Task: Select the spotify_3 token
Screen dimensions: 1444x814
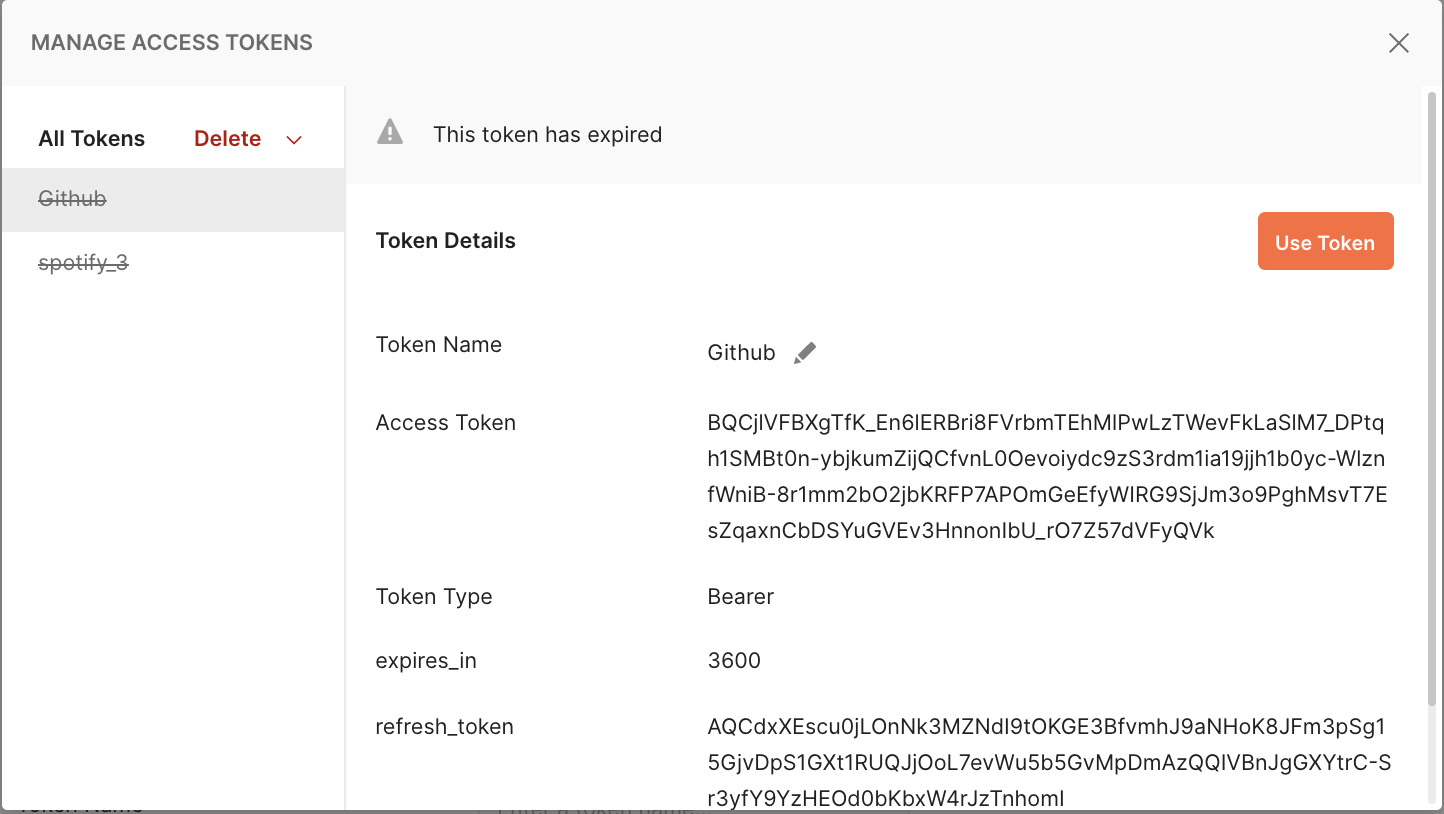Action: click(x=82, y=262)
